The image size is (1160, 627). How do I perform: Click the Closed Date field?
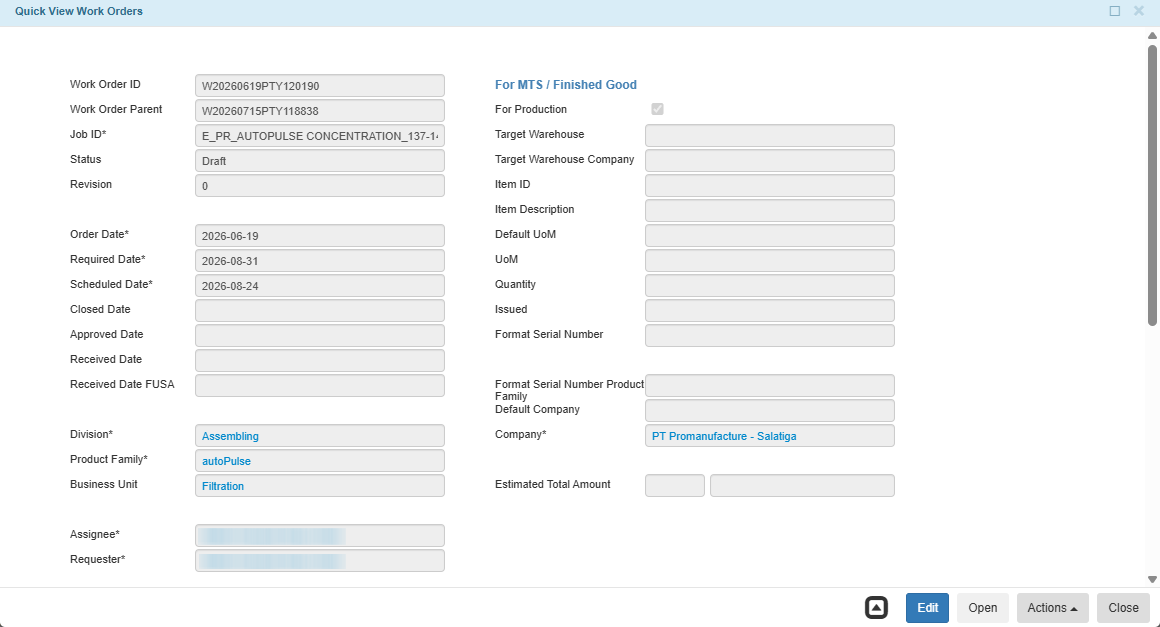320,311
